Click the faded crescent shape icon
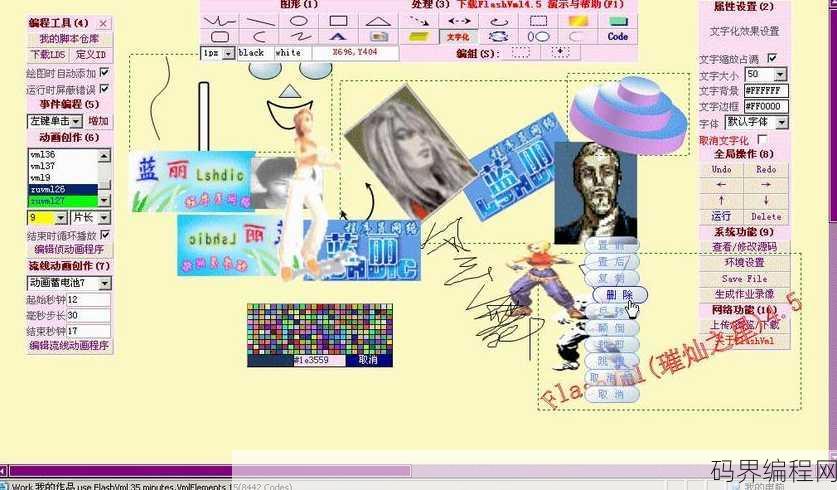 coord(578,37)
